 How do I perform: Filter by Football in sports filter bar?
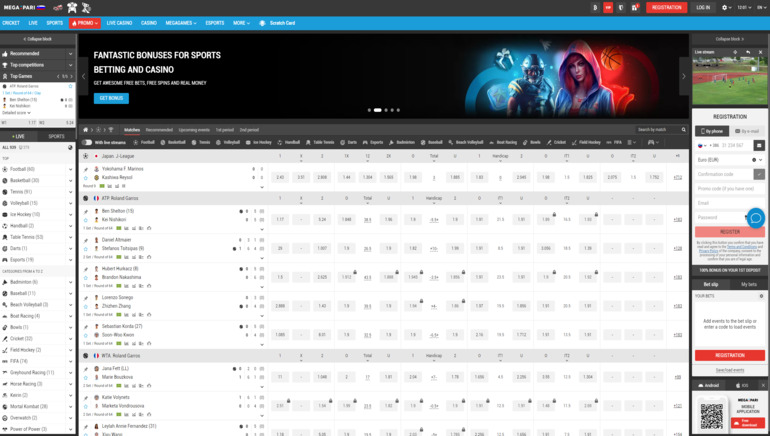pyautogui.click(x=144, y=142)
